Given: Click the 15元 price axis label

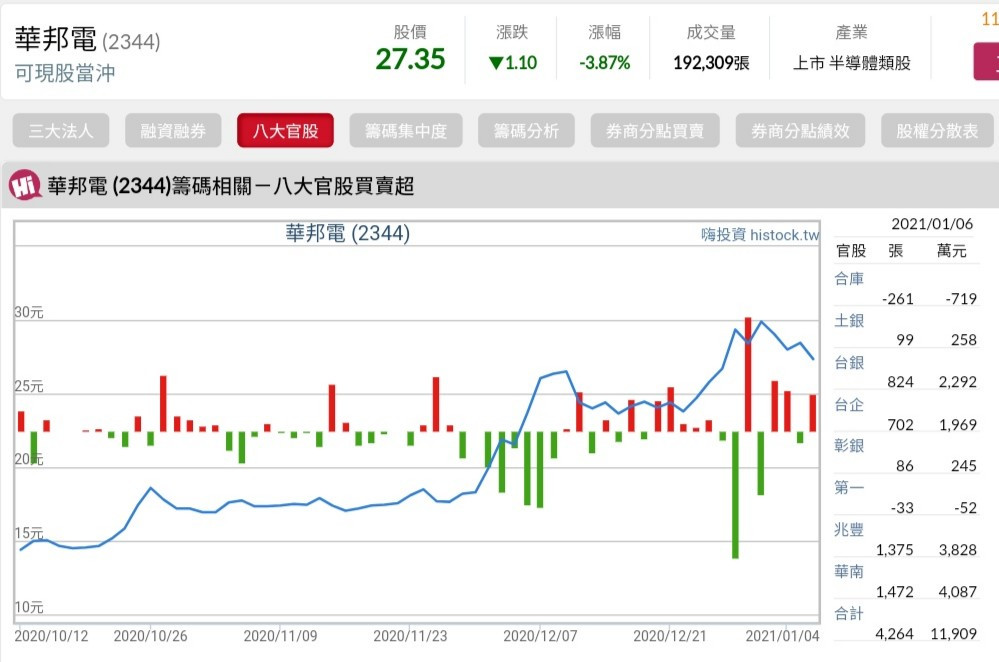Looking at the screenshot, I should pyautogui.click(x=29, y=533).
